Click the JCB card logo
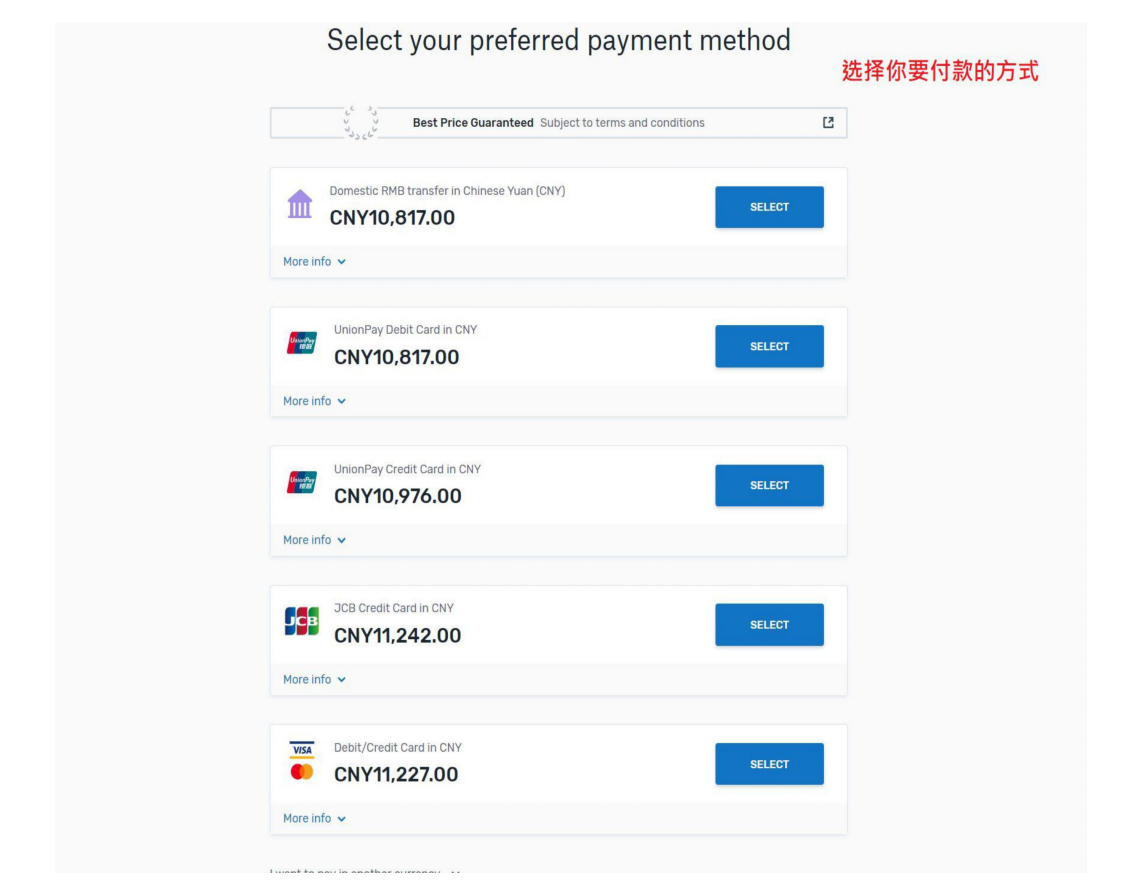The height and width of the screenshot is (895, 1142). pos(302,621)
